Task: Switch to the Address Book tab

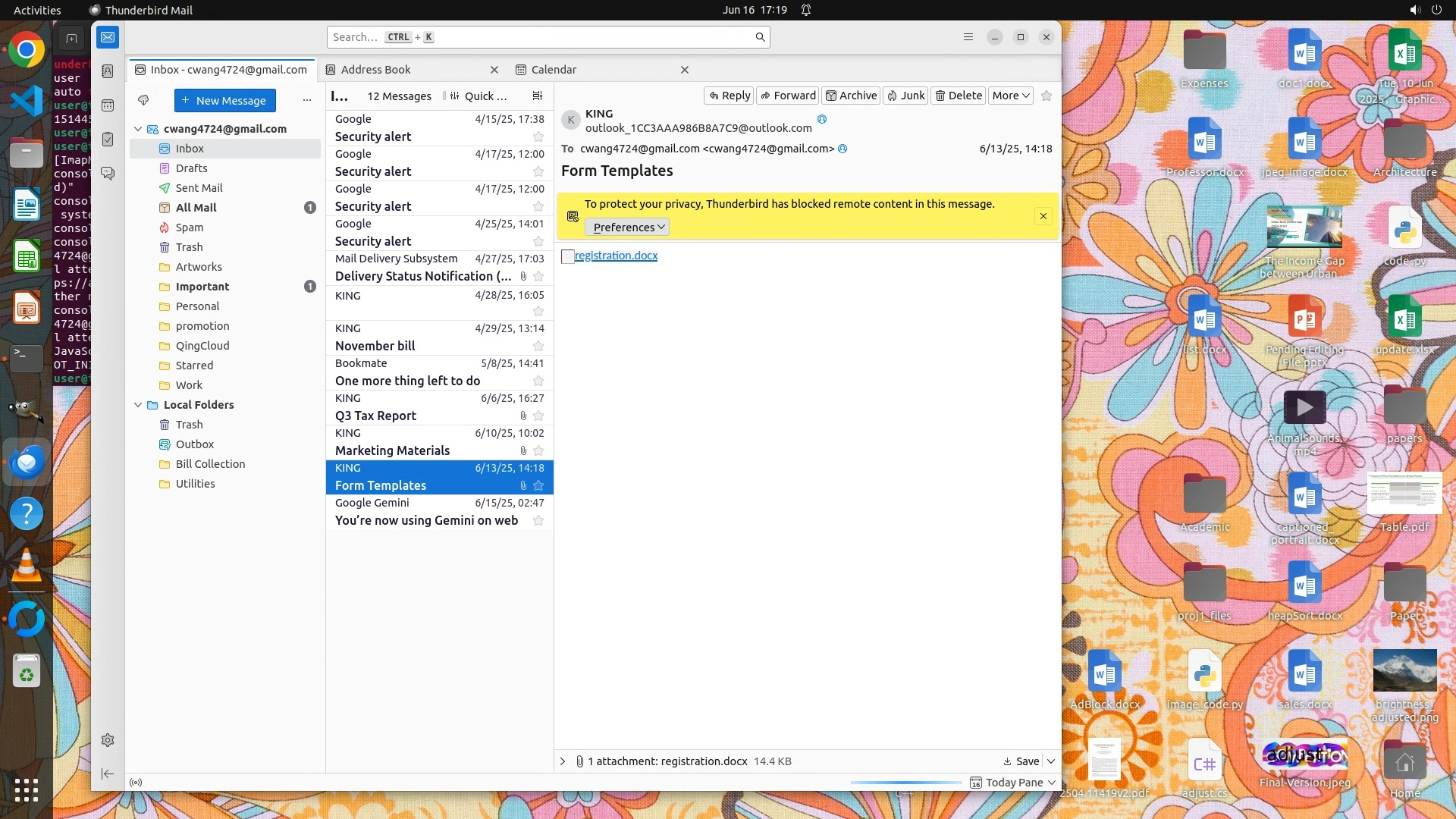Action: [x=376, y=70]
